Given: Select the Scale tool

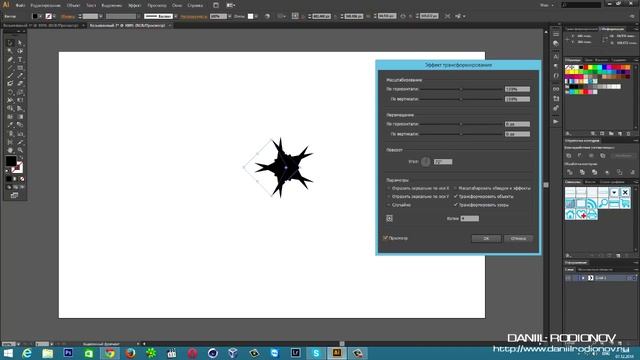Looking at the screenshot, I should 20,92.
